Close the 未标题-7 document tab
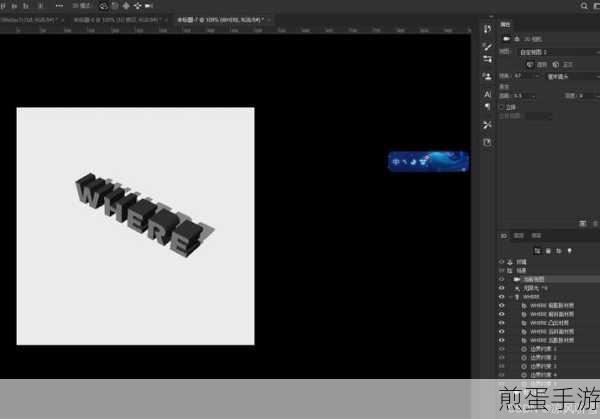 click(x=269, y=20)
